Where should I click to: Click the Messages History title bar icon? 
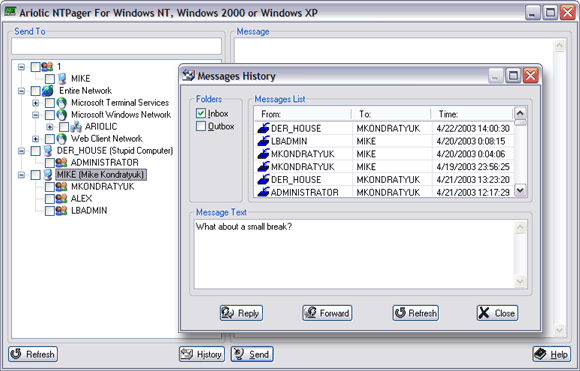(x=188, y=75)
